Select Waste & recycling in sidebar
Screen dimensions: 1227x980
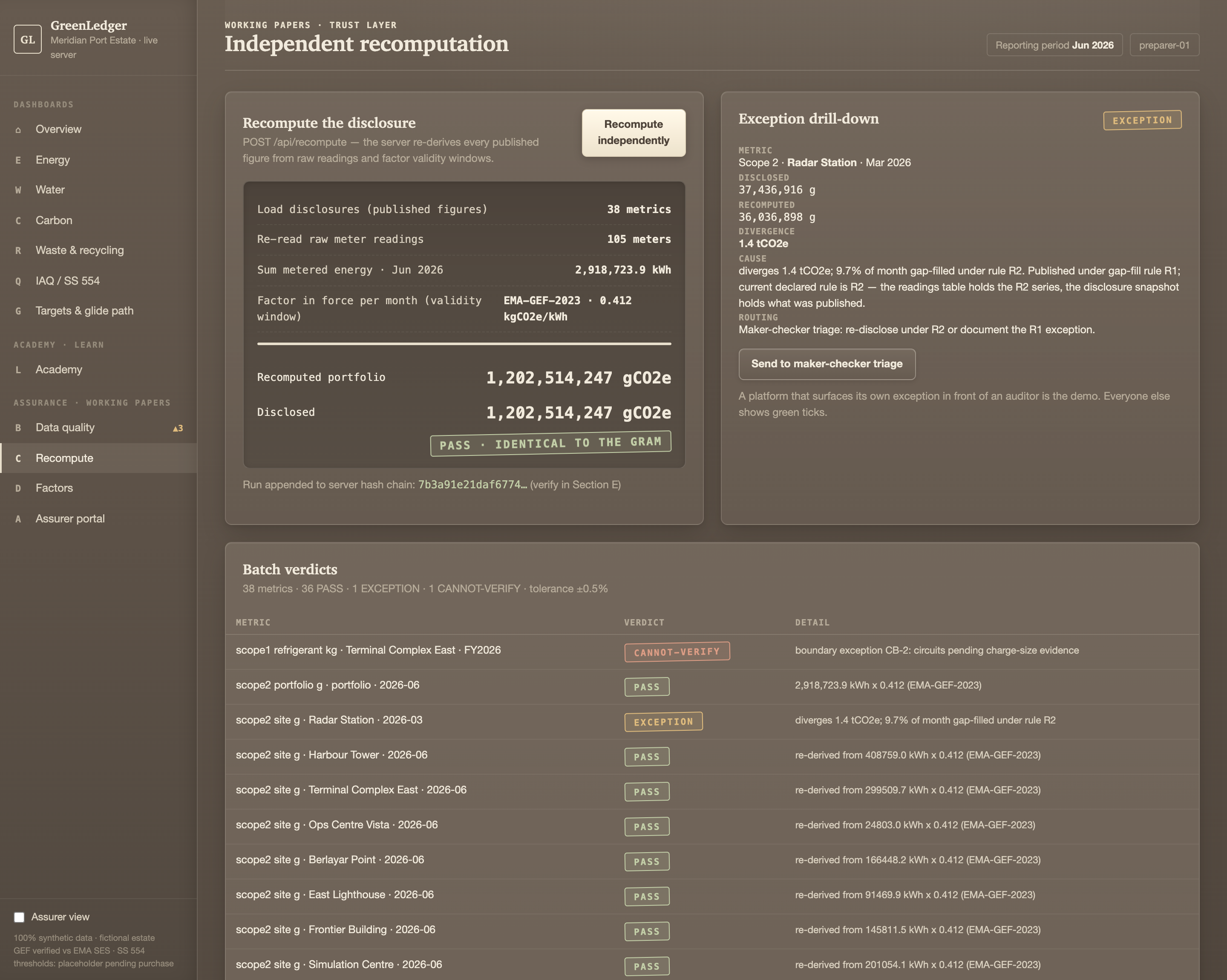click(98, 251)
